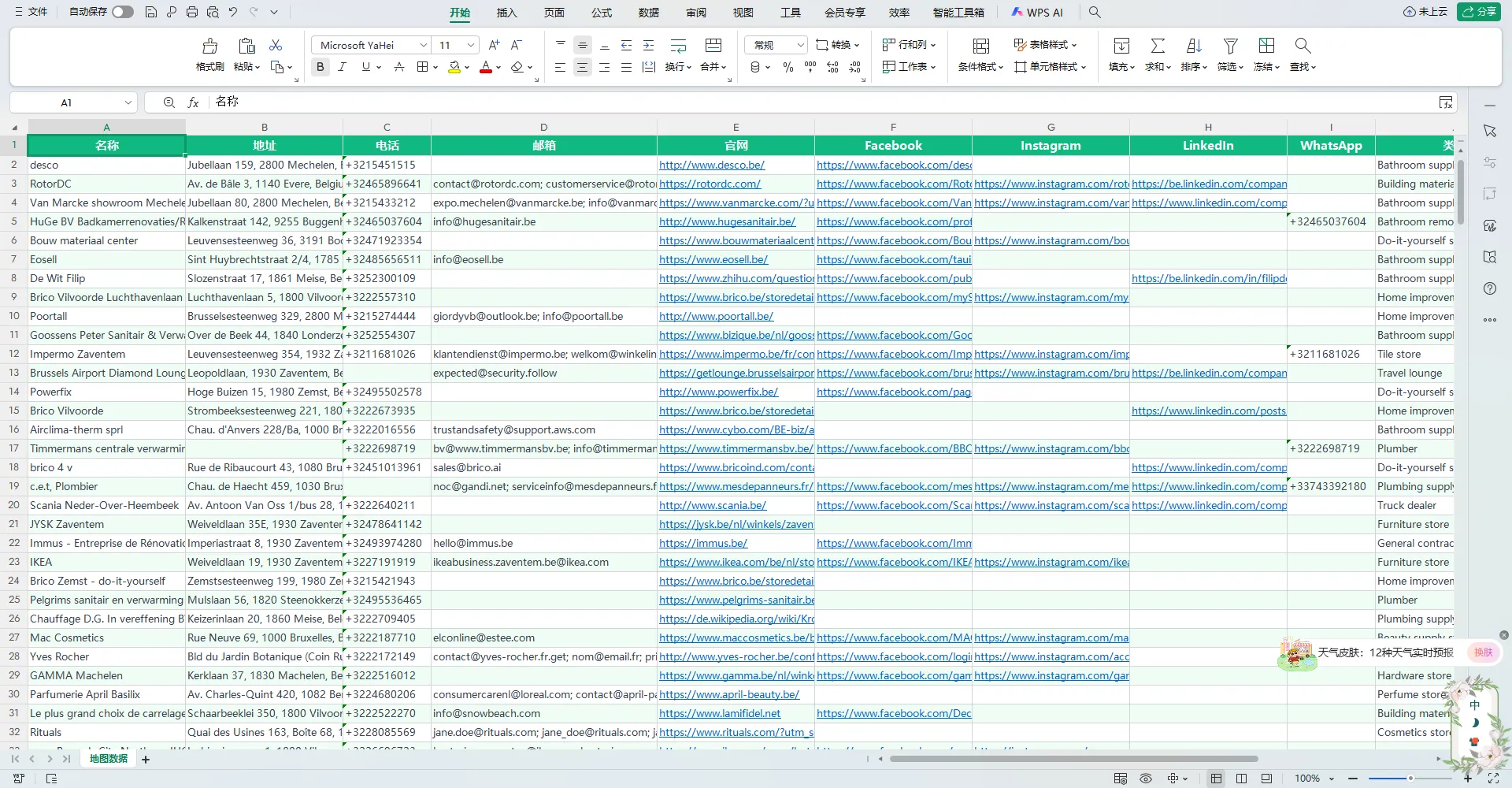
Task: Click the thousands separator icon
Action: click(810, 67)
